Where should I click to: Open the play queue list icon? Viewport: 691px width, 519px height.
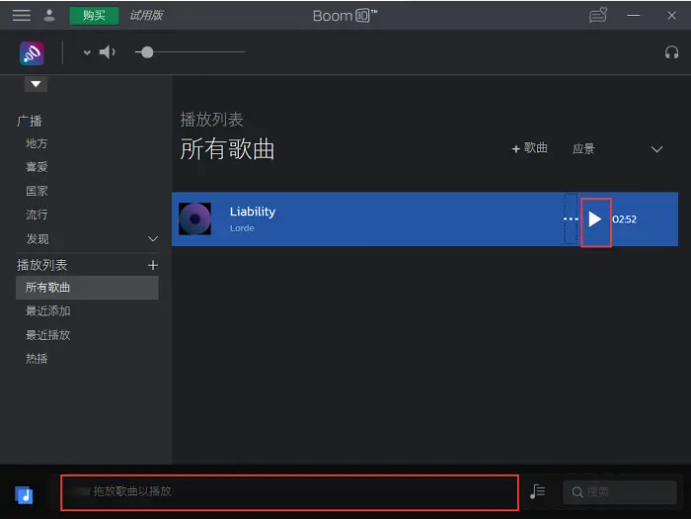click(x=538, y=491)
